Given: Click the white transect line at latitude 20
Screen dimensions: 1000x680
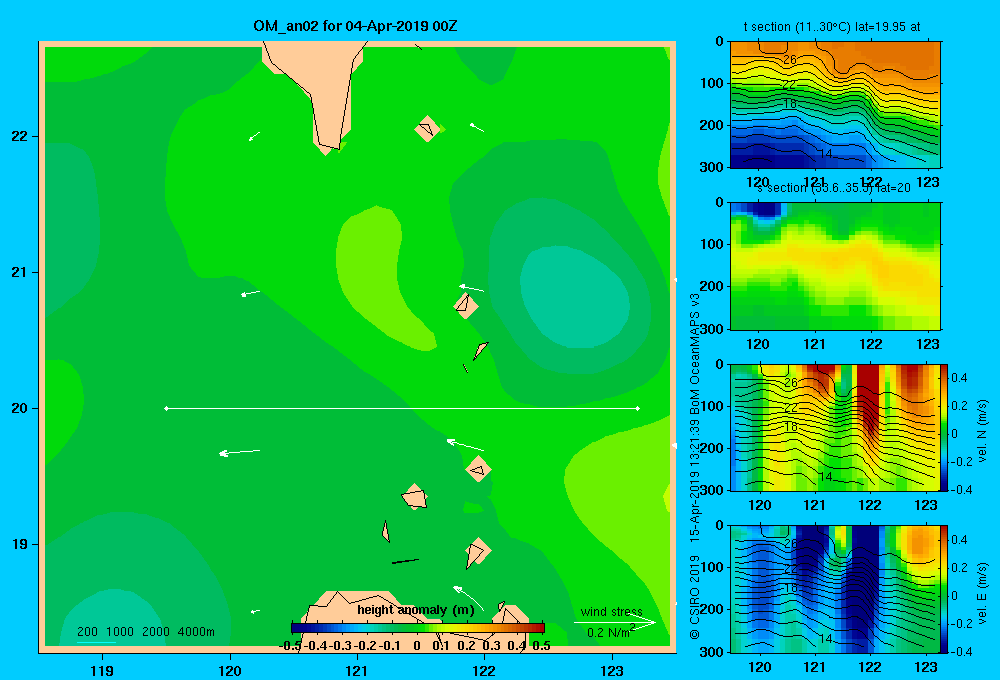Looking at the screenshot, I should [x=402, y=408].
